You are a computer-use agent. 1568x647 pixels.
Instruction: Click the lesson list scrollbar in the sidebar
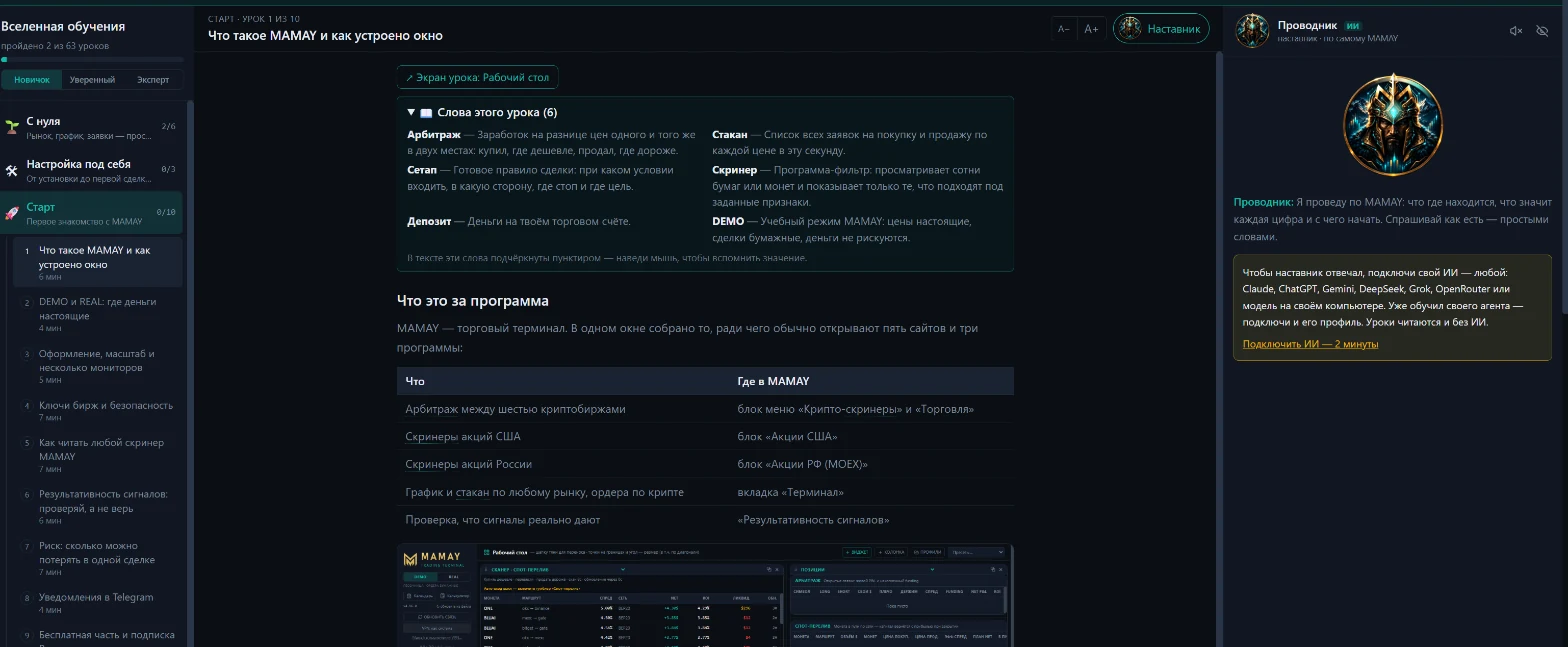click(190, 372)
